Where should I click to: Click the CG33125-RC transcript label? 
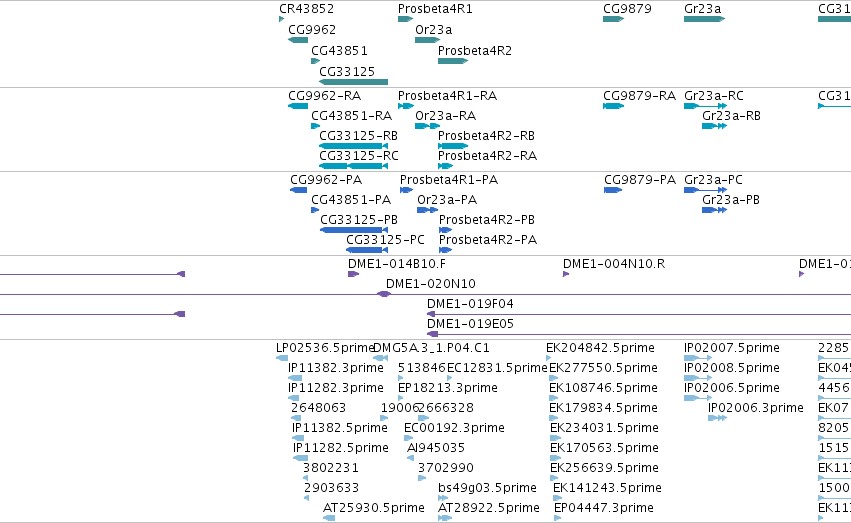pyautogui.click(x=359, y=156)
